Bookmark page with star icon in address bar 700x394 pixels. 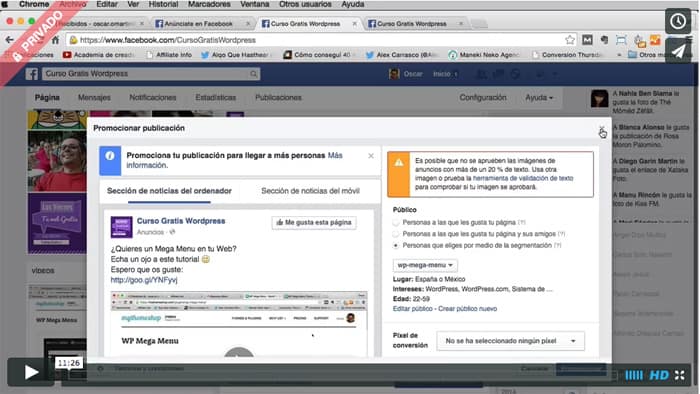570,40
